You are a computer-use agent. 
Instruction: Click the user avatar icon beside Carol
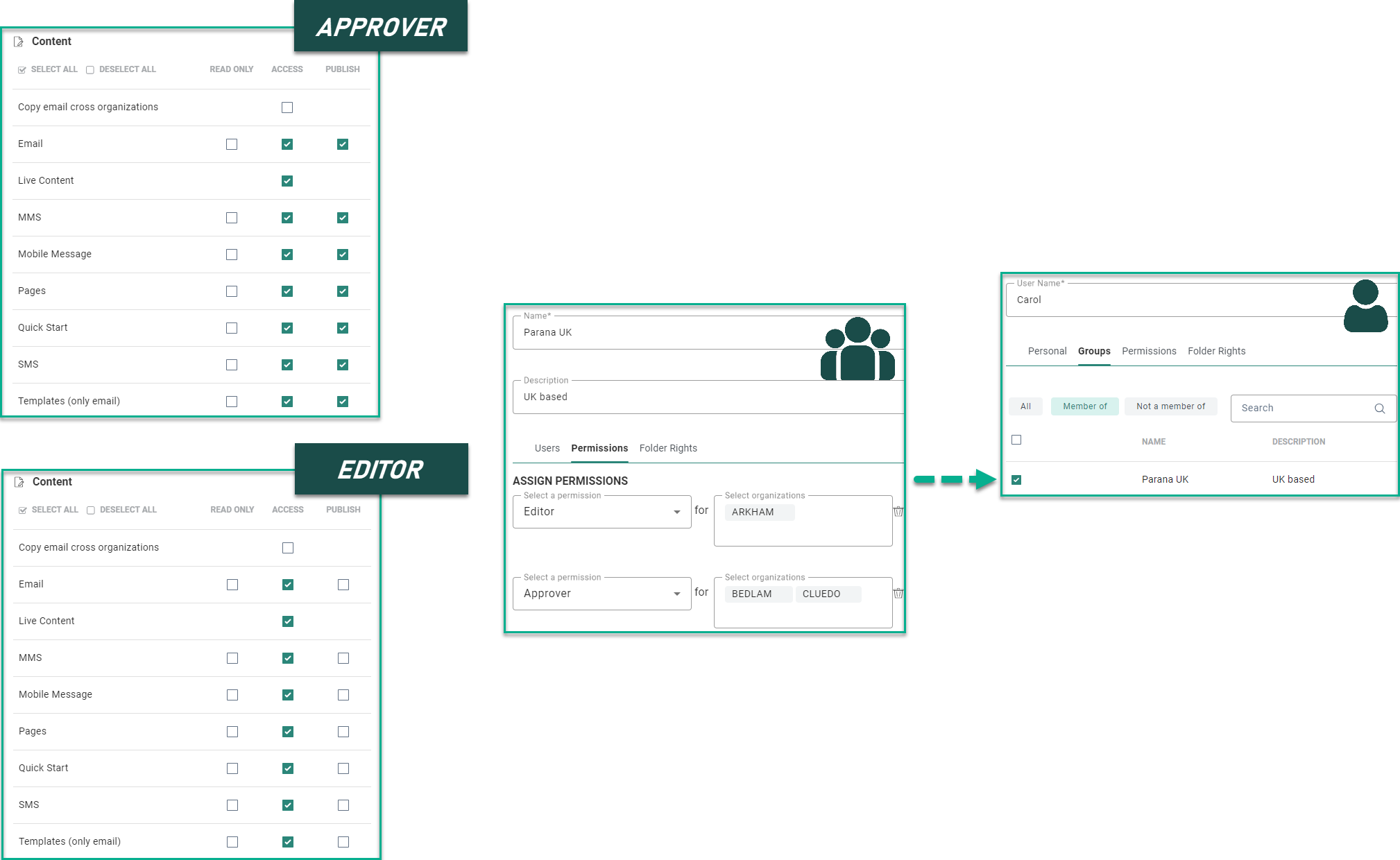point(1365,307)
